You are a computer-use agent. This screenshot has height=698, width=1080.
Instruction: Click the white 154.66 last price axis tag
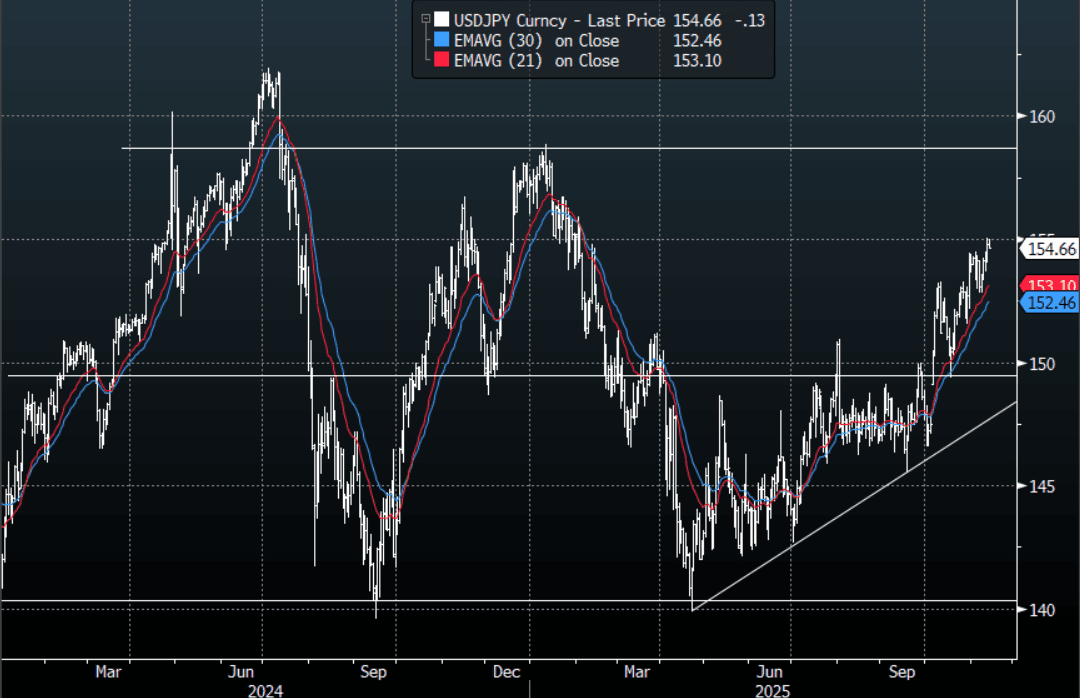coord(1052,249)
